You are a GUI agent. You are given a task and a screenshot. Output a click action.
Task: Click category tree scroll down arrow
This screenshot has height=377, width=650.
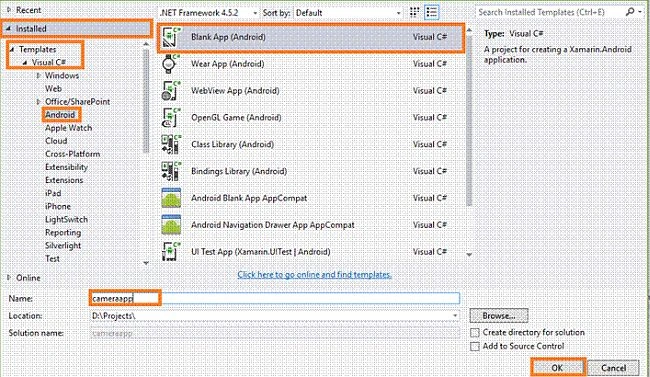[x=146, y=263]
